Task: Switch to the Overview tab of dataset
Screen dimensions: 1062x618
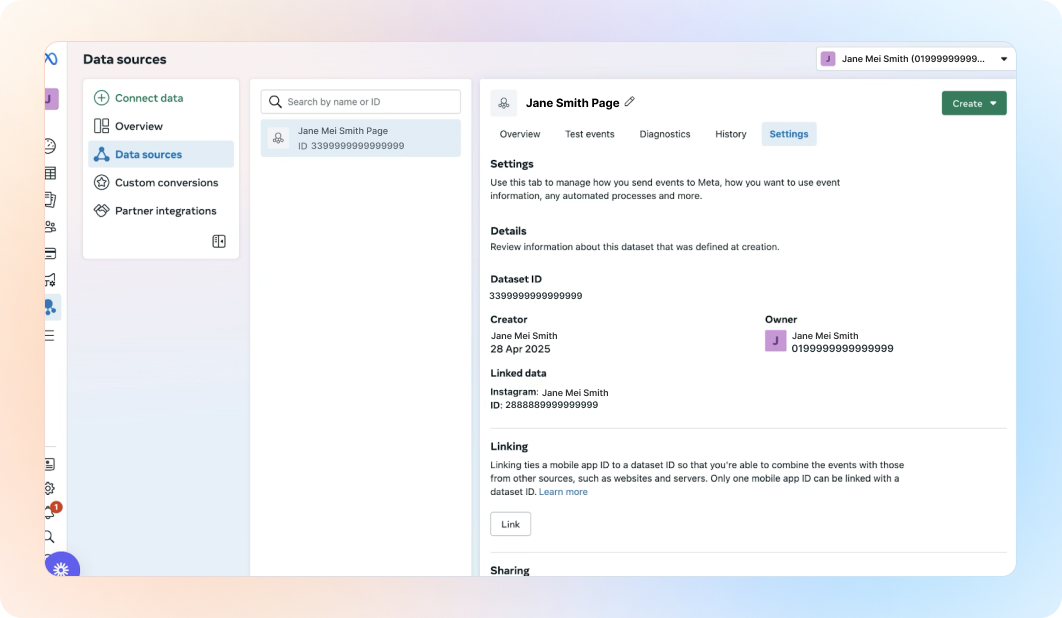Action: pos(520,134)
